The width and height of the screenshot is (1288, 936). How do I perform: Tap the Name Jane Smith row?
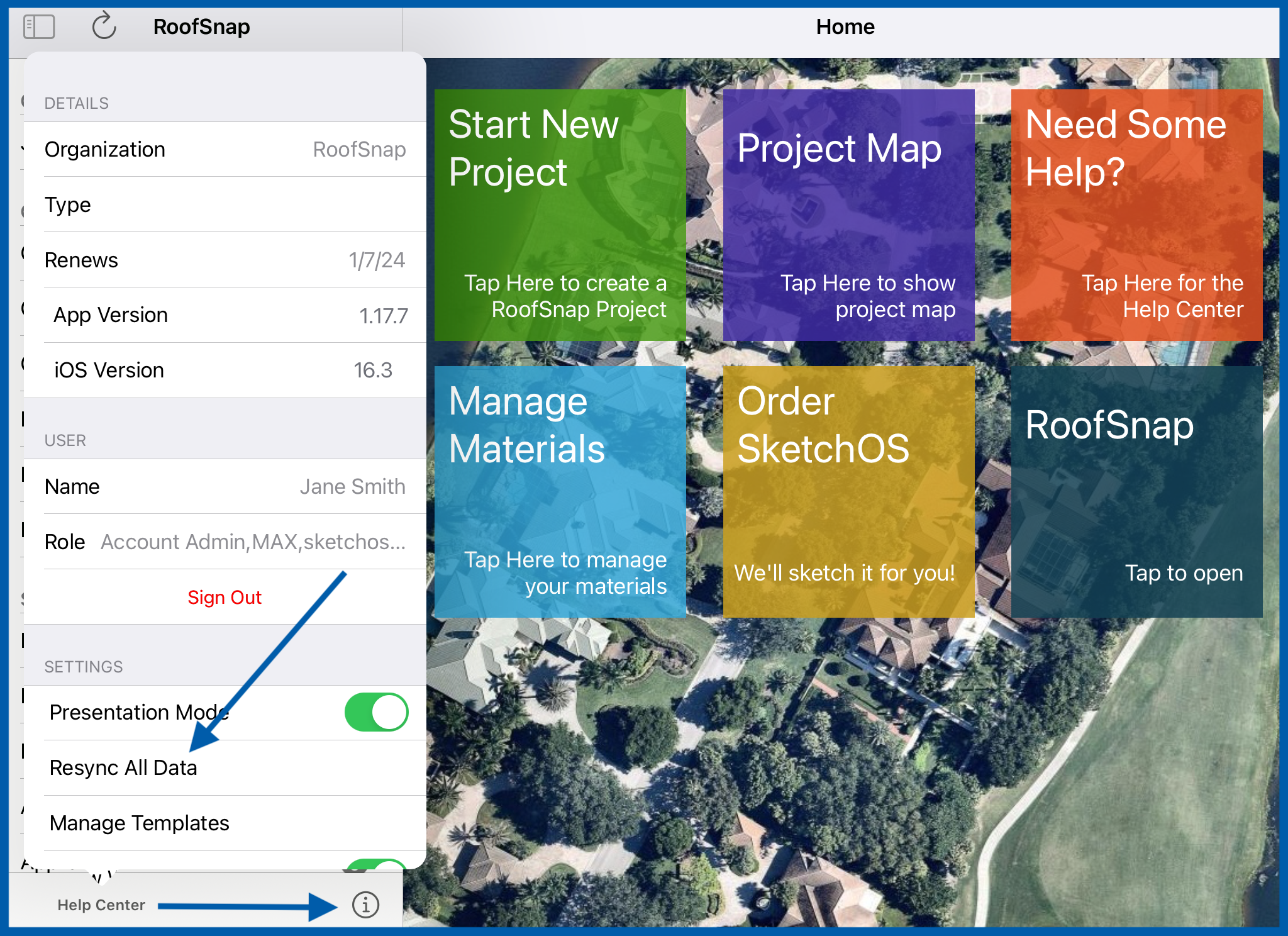(x=225, y=487)
